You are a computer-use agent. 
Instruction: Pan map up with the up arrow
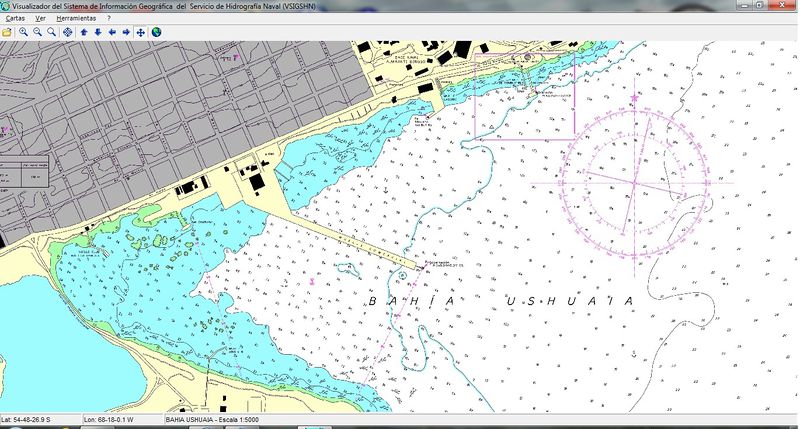coord(84,32)
